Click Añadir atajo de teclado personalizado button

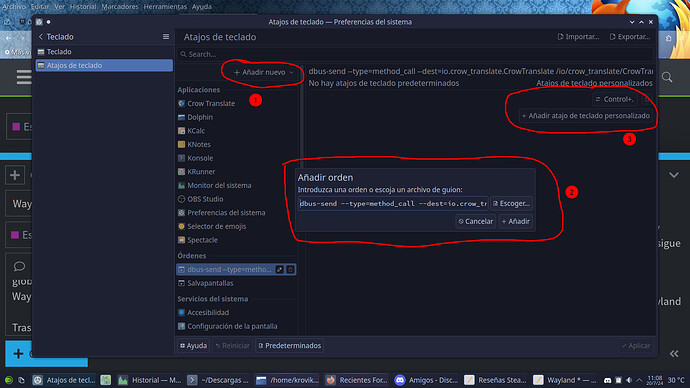tap(585, 116)
